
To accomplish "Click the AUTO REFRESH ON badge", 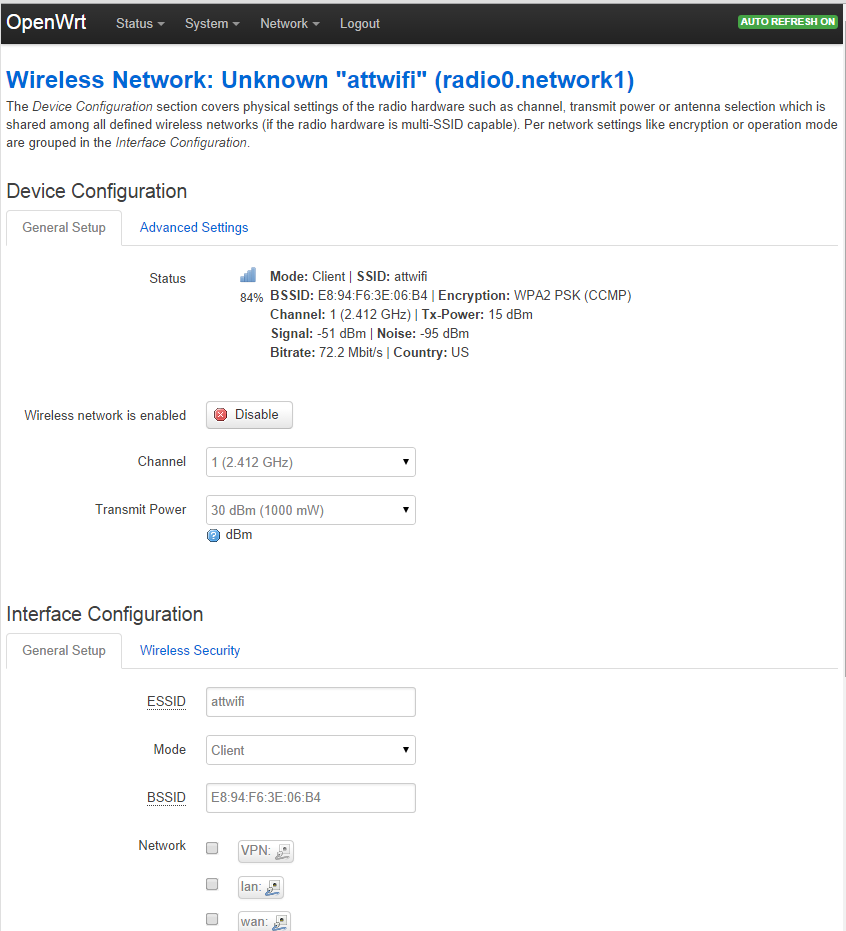I will pos(787,22).
